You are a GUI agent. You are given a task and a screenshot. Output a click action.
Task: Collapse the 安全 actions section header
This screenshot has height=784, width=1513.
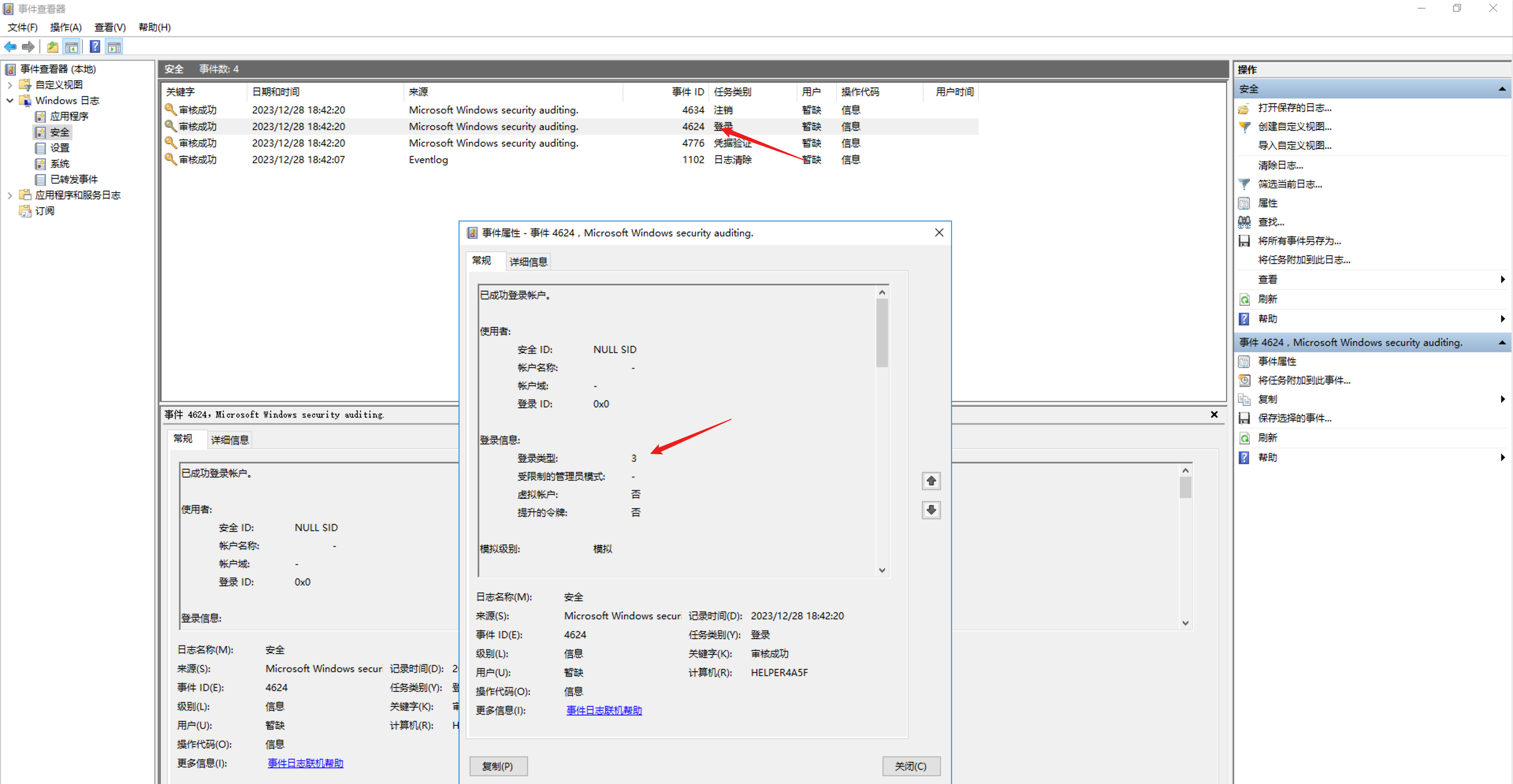click(1502, 89)
